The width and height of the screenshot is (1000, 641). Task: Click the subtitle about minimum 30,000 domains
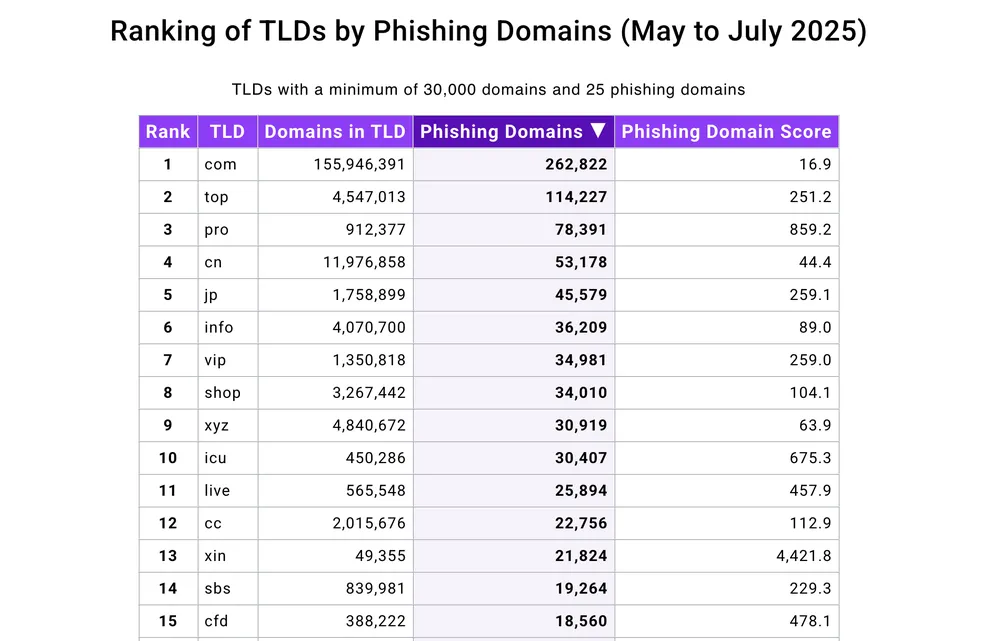click(x=489, y=89)
